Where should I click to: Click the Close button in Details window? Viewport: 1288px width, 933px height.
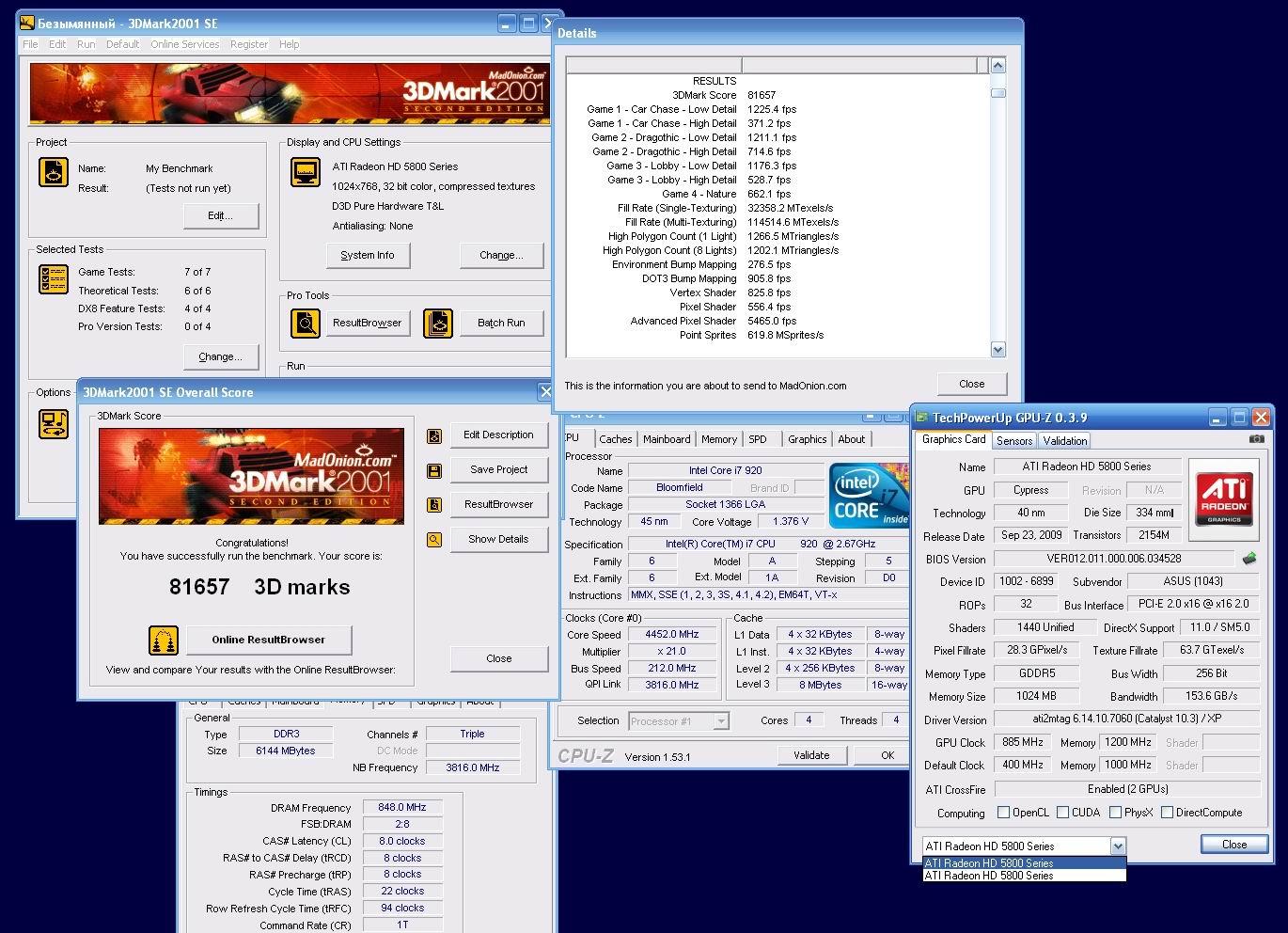point(971,384)
